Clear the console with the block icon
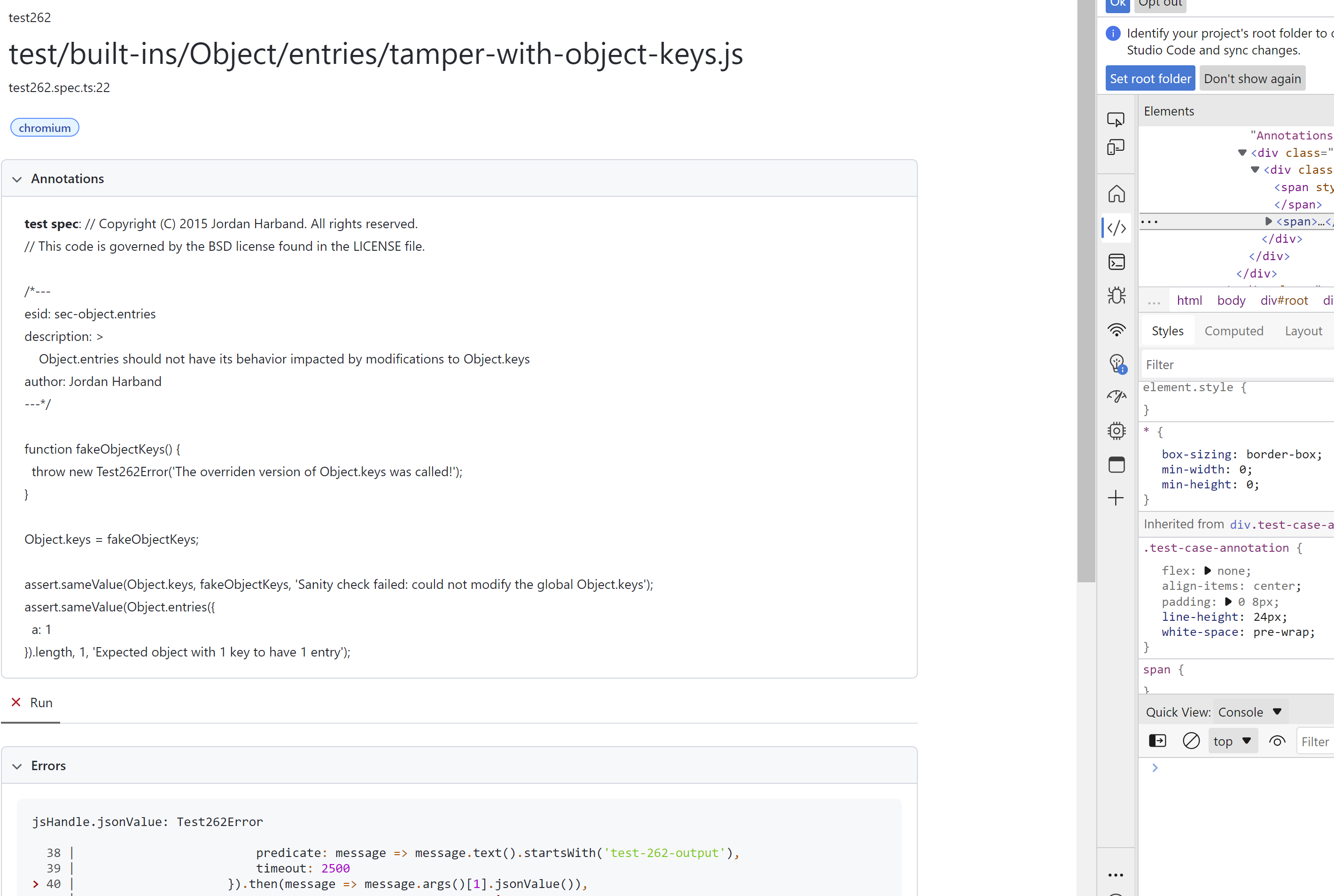Image resolution: width=1334 pixels, height=896 pixels. pyautogui.click(x=1191, y=741)
